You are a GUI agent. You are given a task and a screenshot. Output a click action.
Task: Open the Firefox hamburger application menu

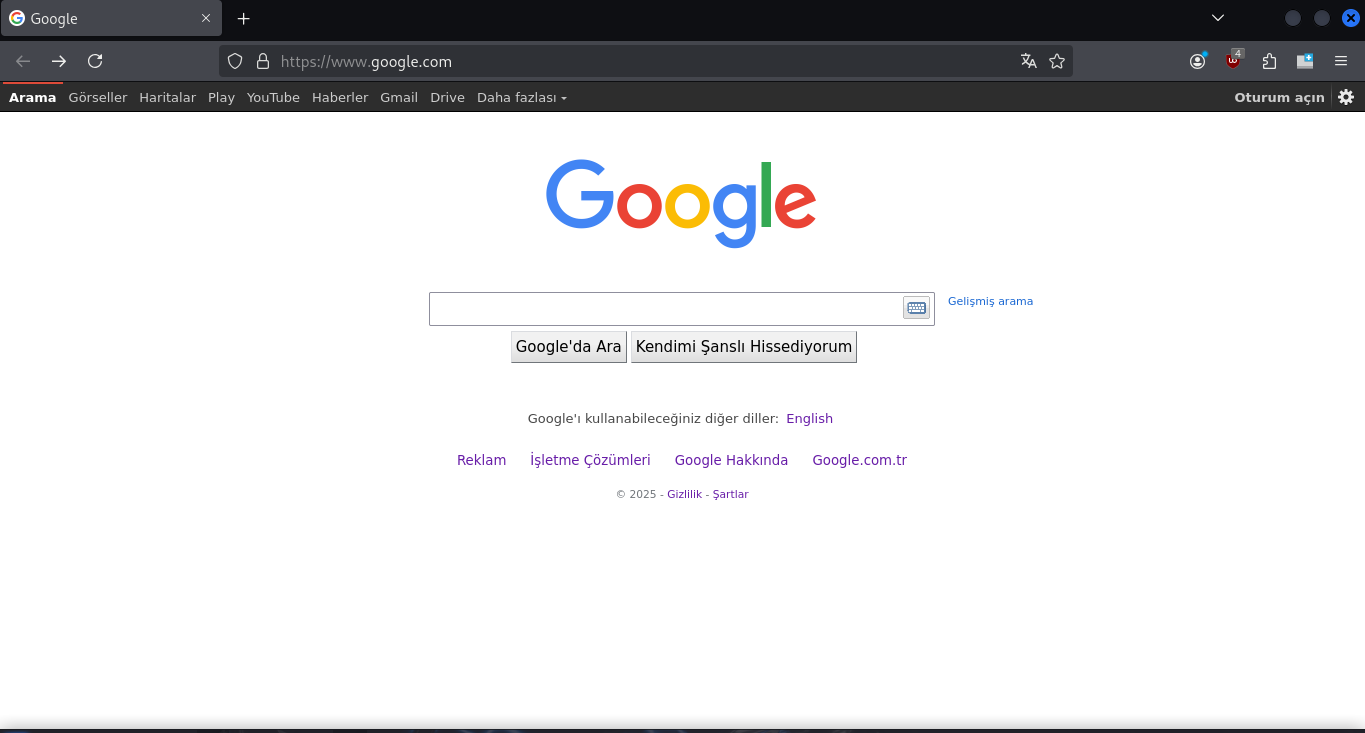pos(1341,61)
